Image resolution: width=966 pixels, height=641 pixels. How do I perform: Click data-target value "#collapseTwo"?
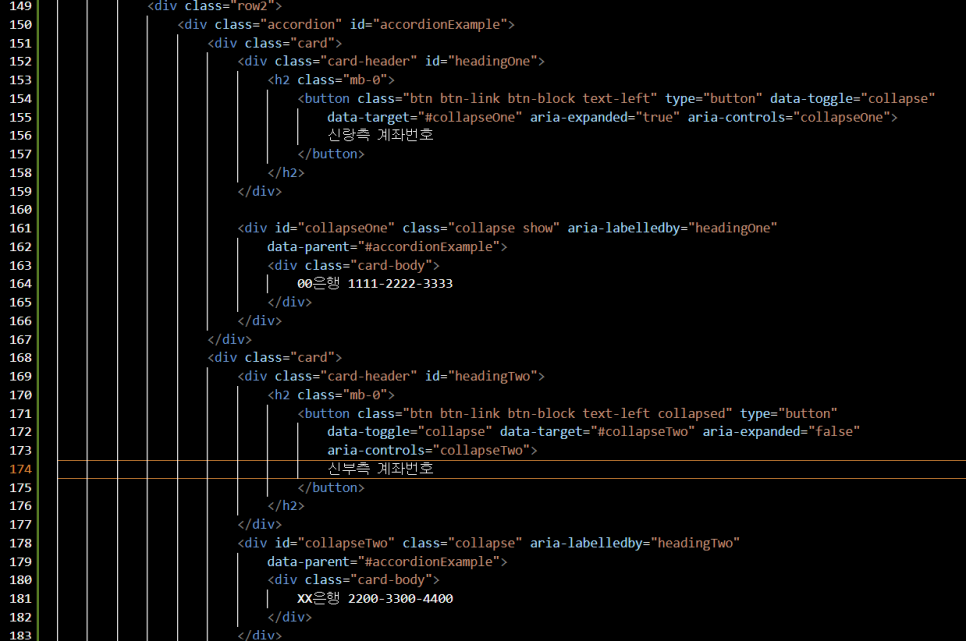click(x=643, y=431)
